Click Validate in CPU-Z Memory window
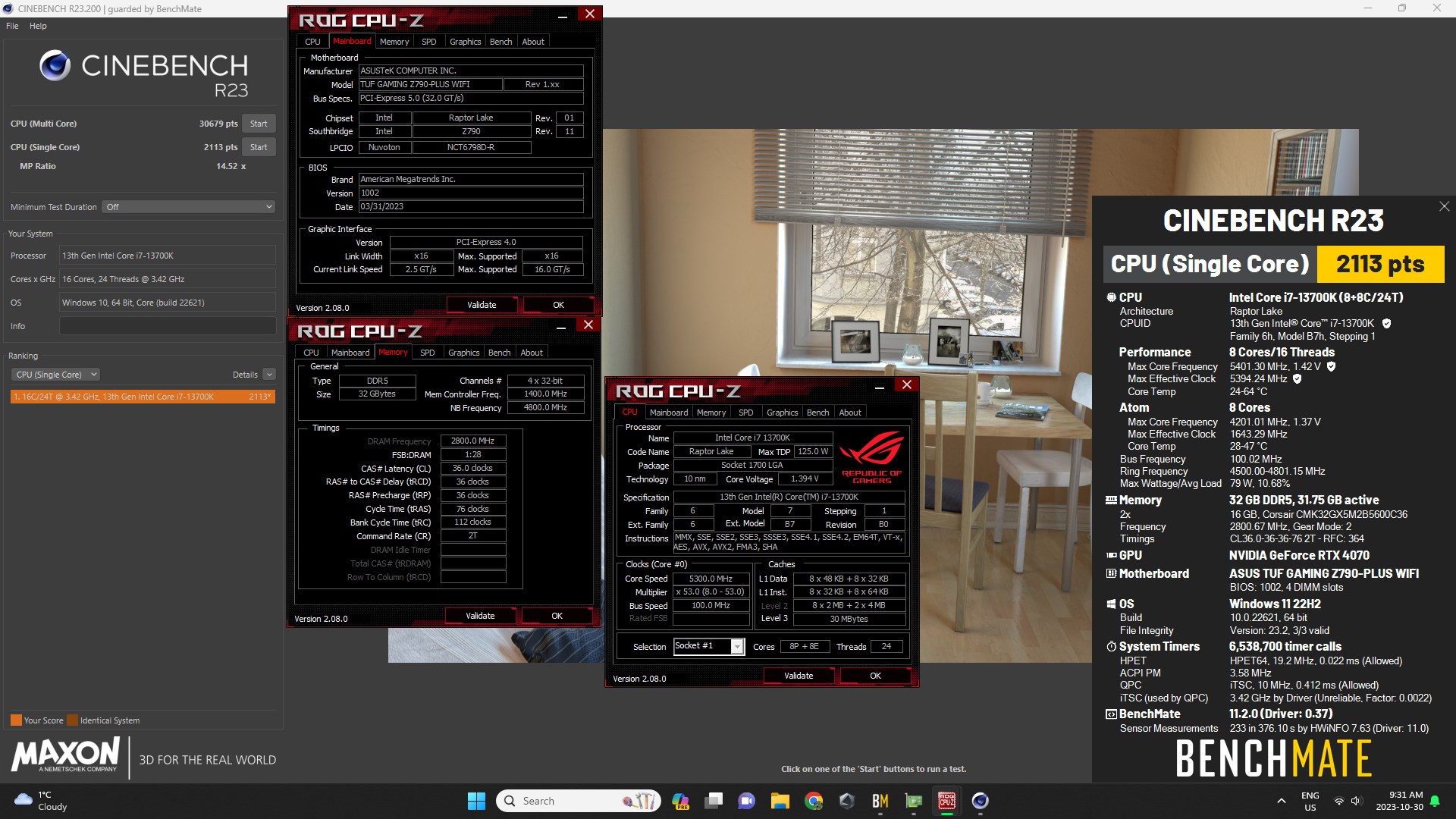 (x=480, y=616)
